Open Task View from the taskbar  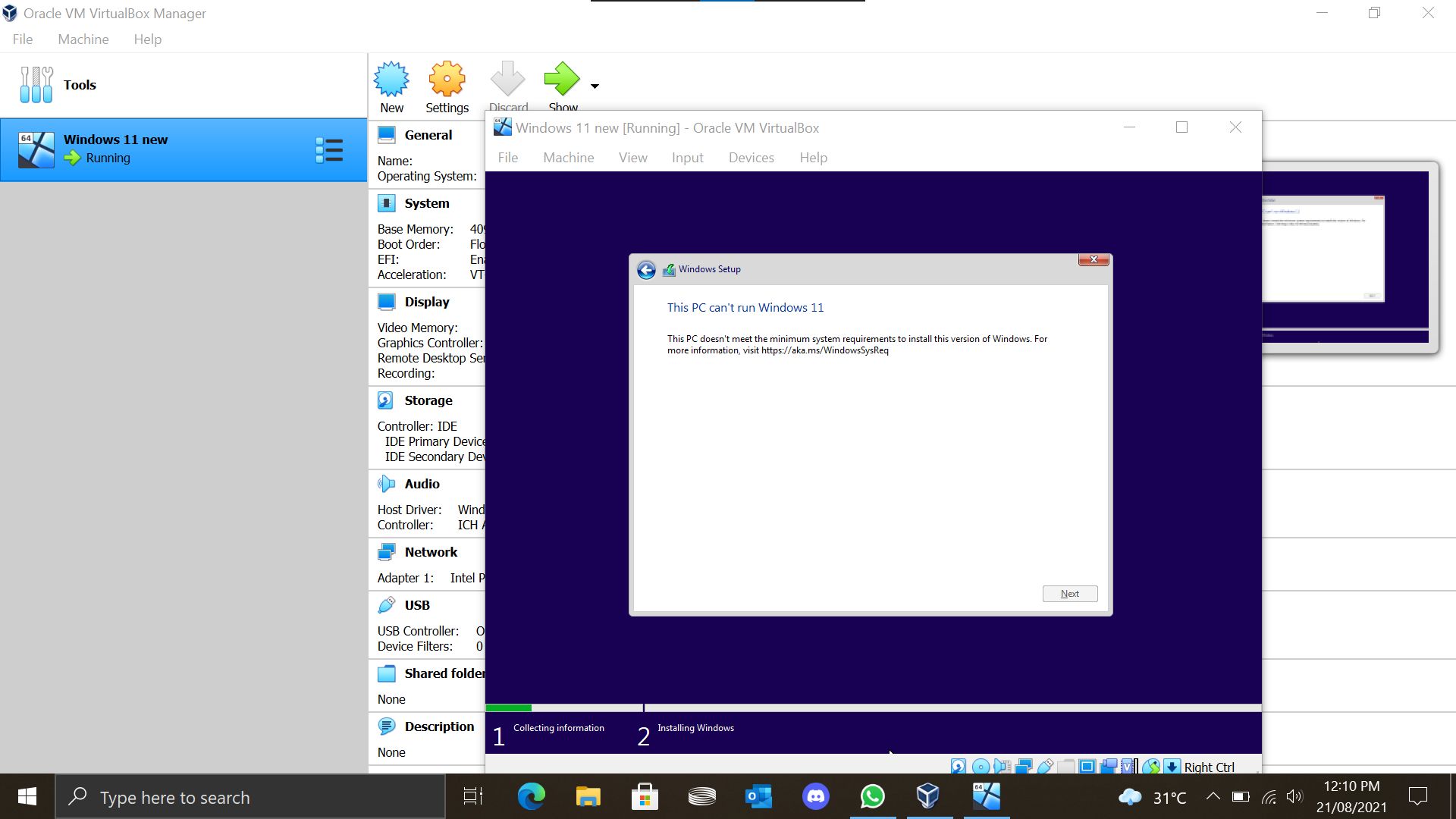click(473, 796)
